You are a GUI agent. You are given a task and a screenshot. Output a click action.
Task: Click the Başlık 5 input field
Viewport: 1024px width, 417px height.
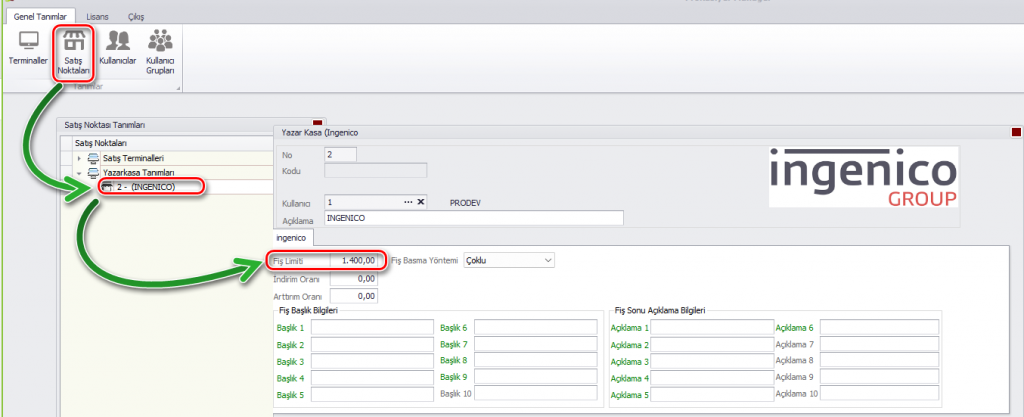pos(372,395)
